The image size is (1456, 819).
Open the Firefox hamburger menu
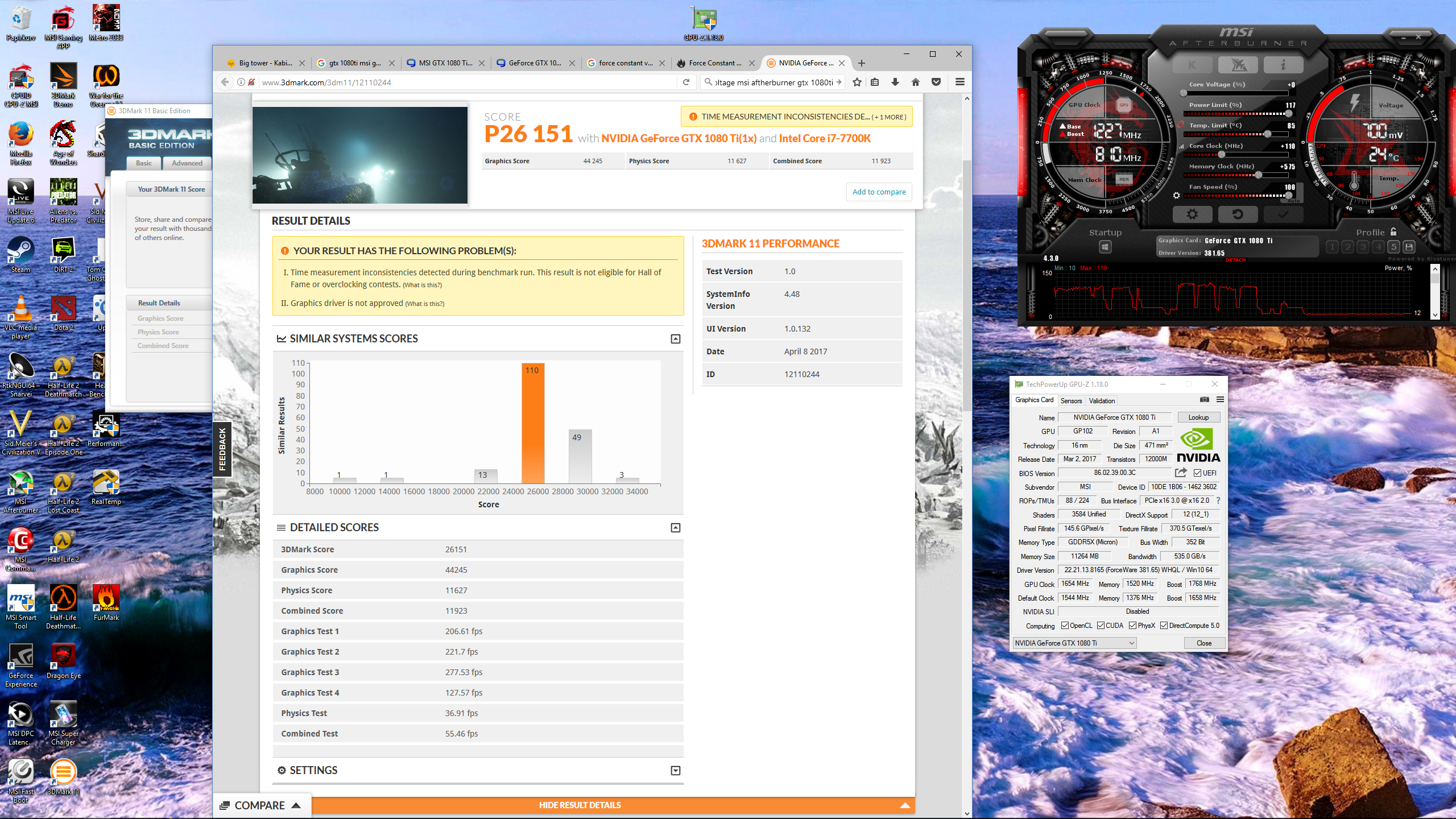(960, 82)
